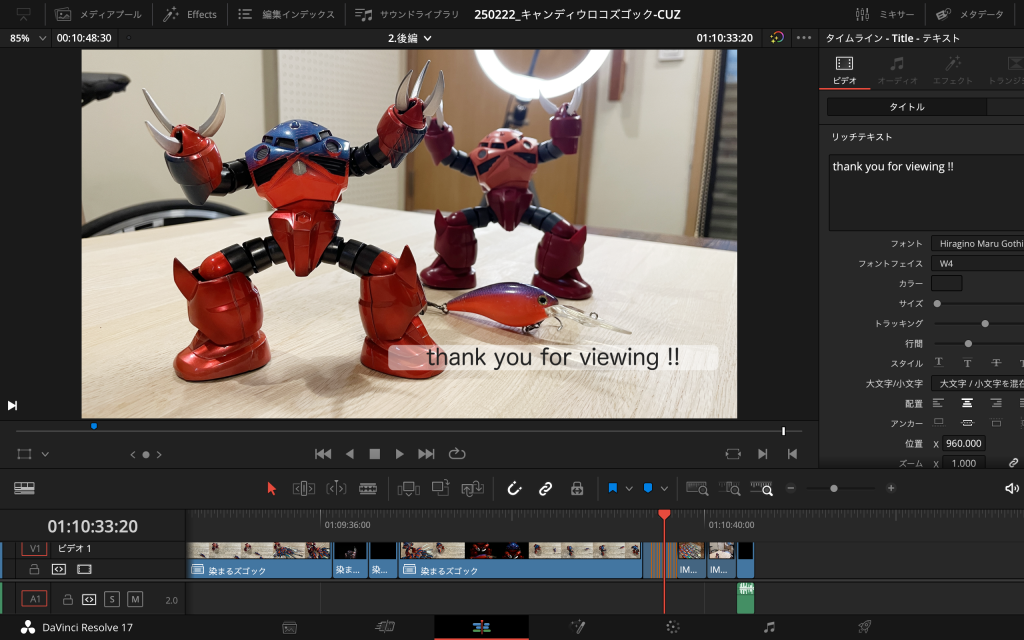Viewport: 1024px width, 640px height.
Task: Click the loop playback icon
Action: pyautogui.click(x=457, y=453)
